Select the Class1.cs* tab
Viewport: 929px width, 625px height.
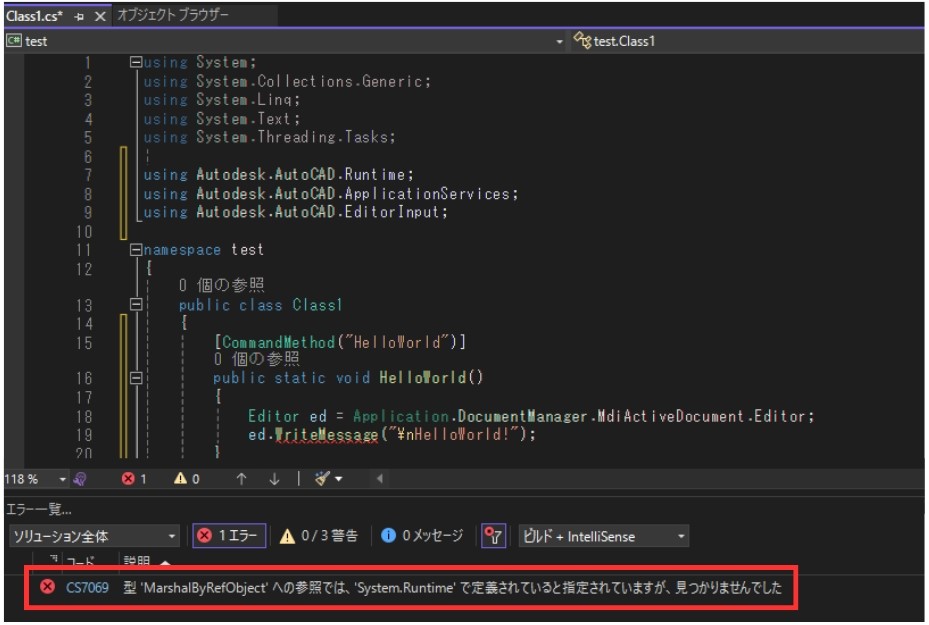coord(34,16)
